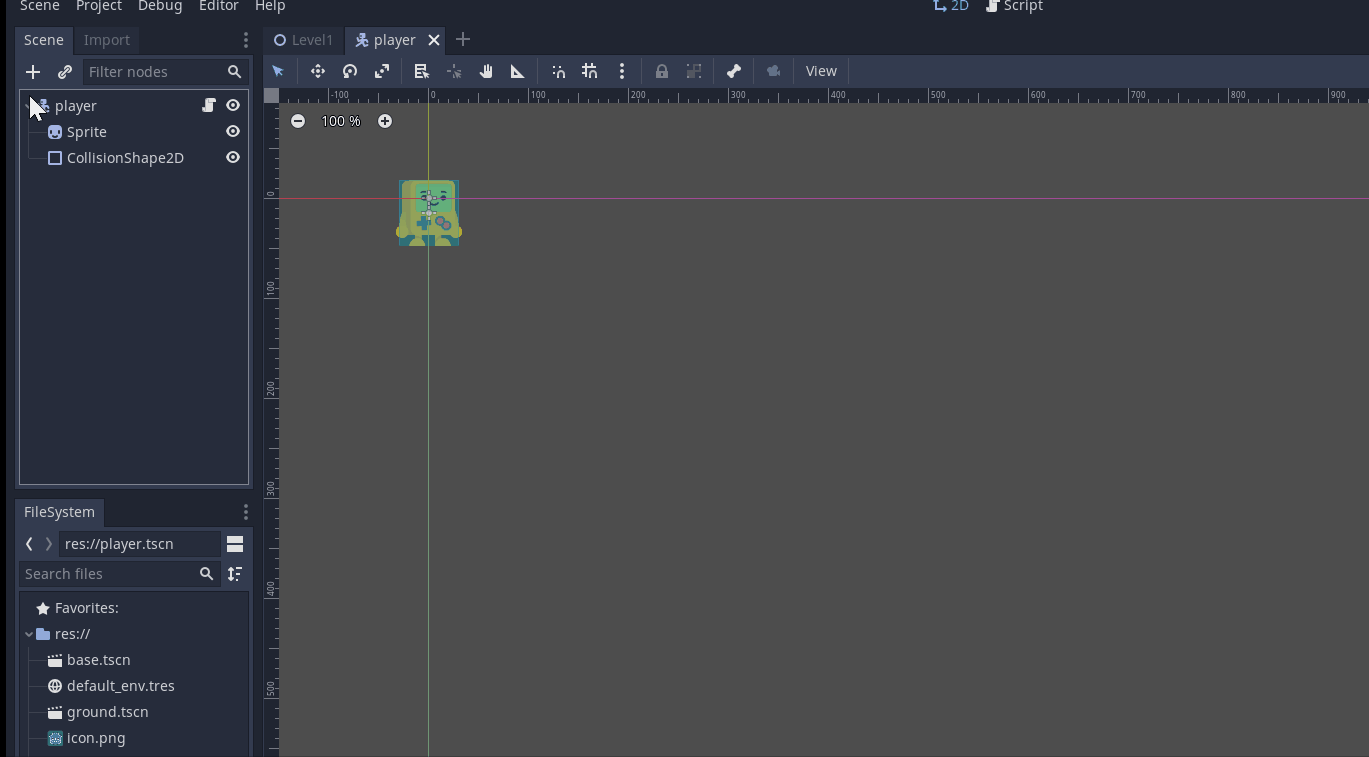Click the filter nodes magnifier icon
The height and width of the screenshot is (757, 1369).
click(x=234, y=72)
